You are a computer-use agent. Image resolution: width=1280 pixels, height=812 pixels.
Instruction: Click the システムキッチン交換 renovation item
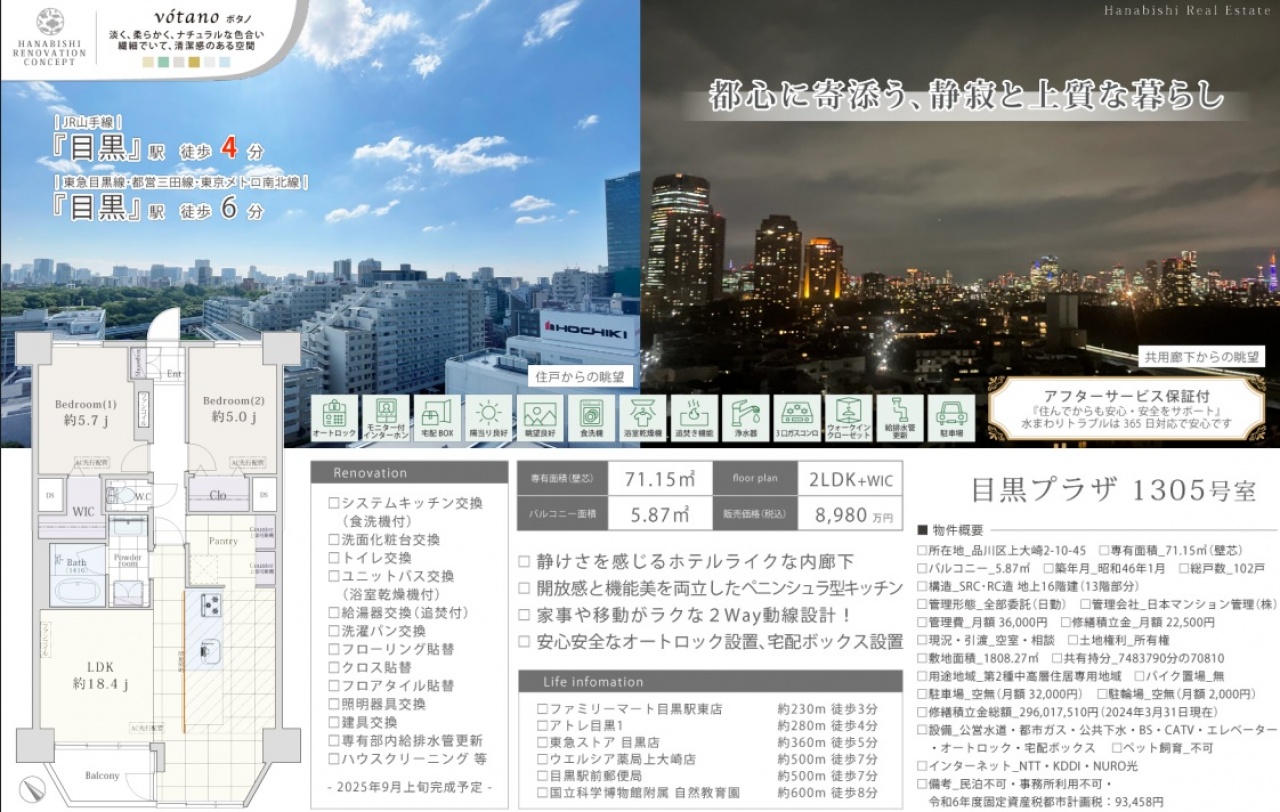pyautogui.click(x=406, y=504)
